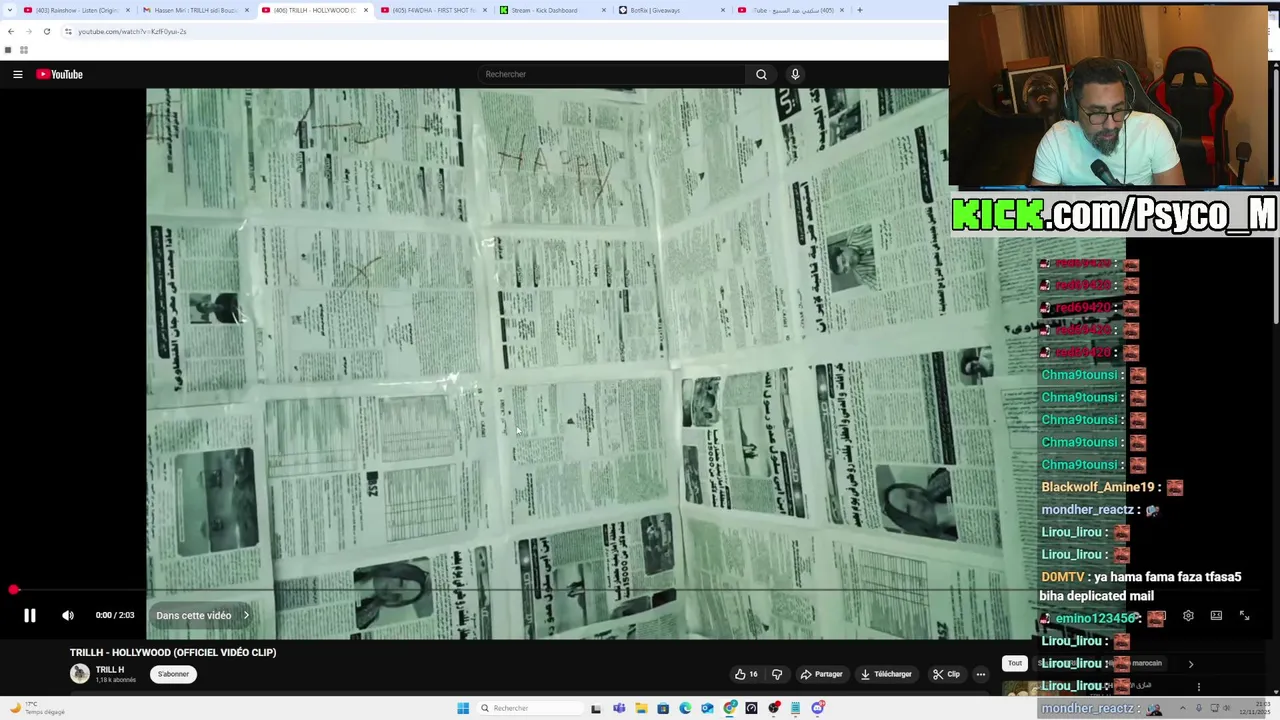Open Chrome from taskbar
This screenshot has height=720, width=1280.
click(730, 708)
